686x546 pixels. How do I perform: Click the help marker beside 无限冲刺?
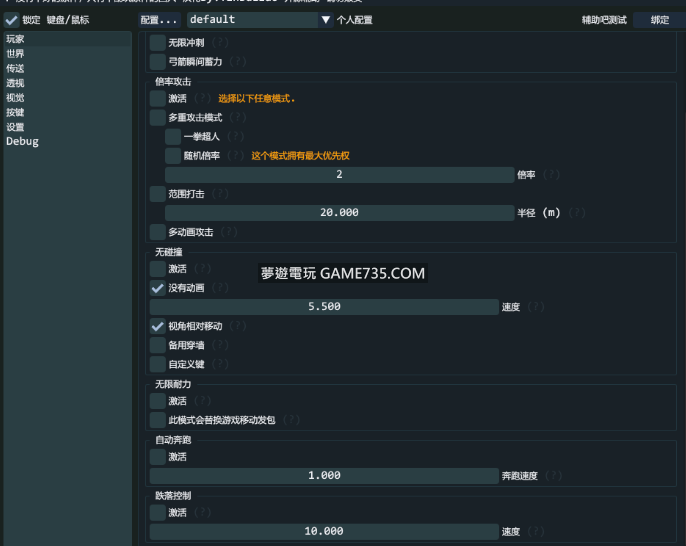click(x=218, y=43)
